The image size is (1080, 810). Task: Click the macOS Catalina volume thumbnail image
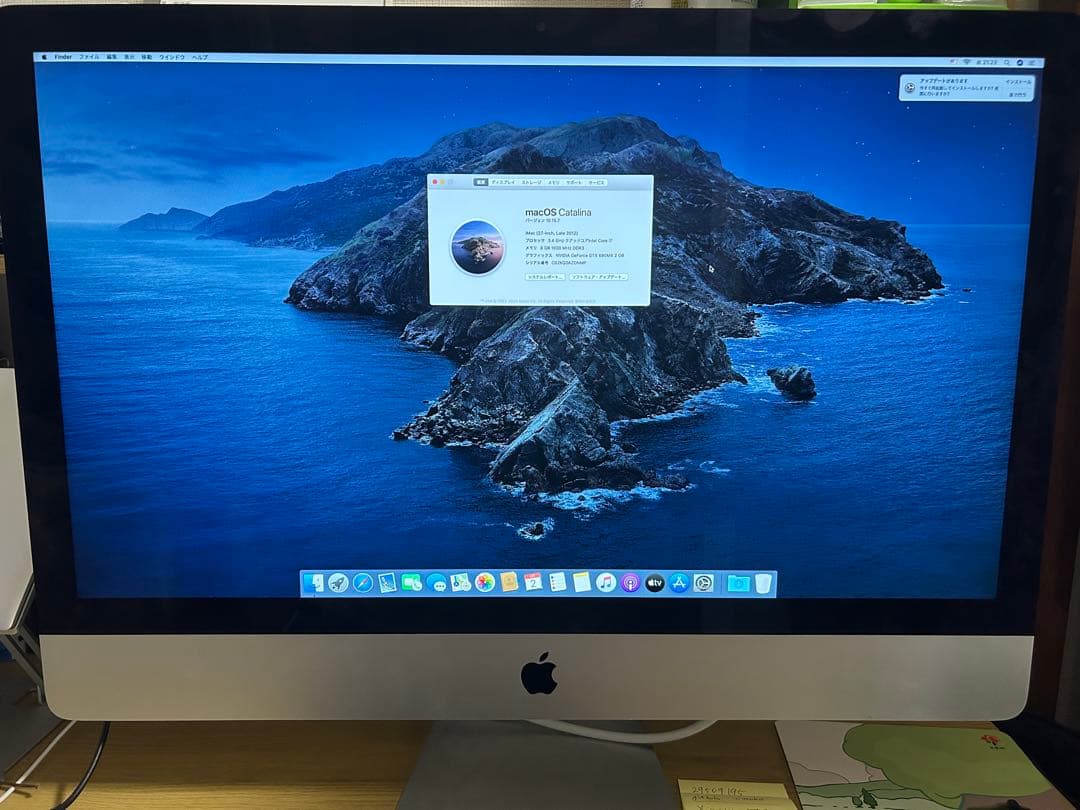tap(477, 244)
